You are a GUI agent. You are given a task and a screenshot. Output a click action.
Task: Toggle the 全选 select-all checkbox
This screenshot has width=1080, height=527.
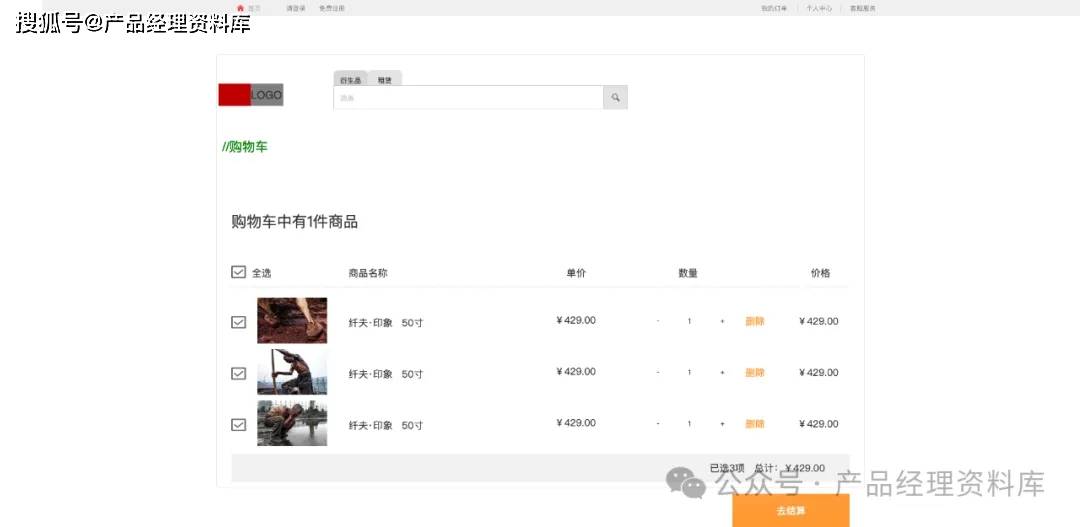[238, 272]
